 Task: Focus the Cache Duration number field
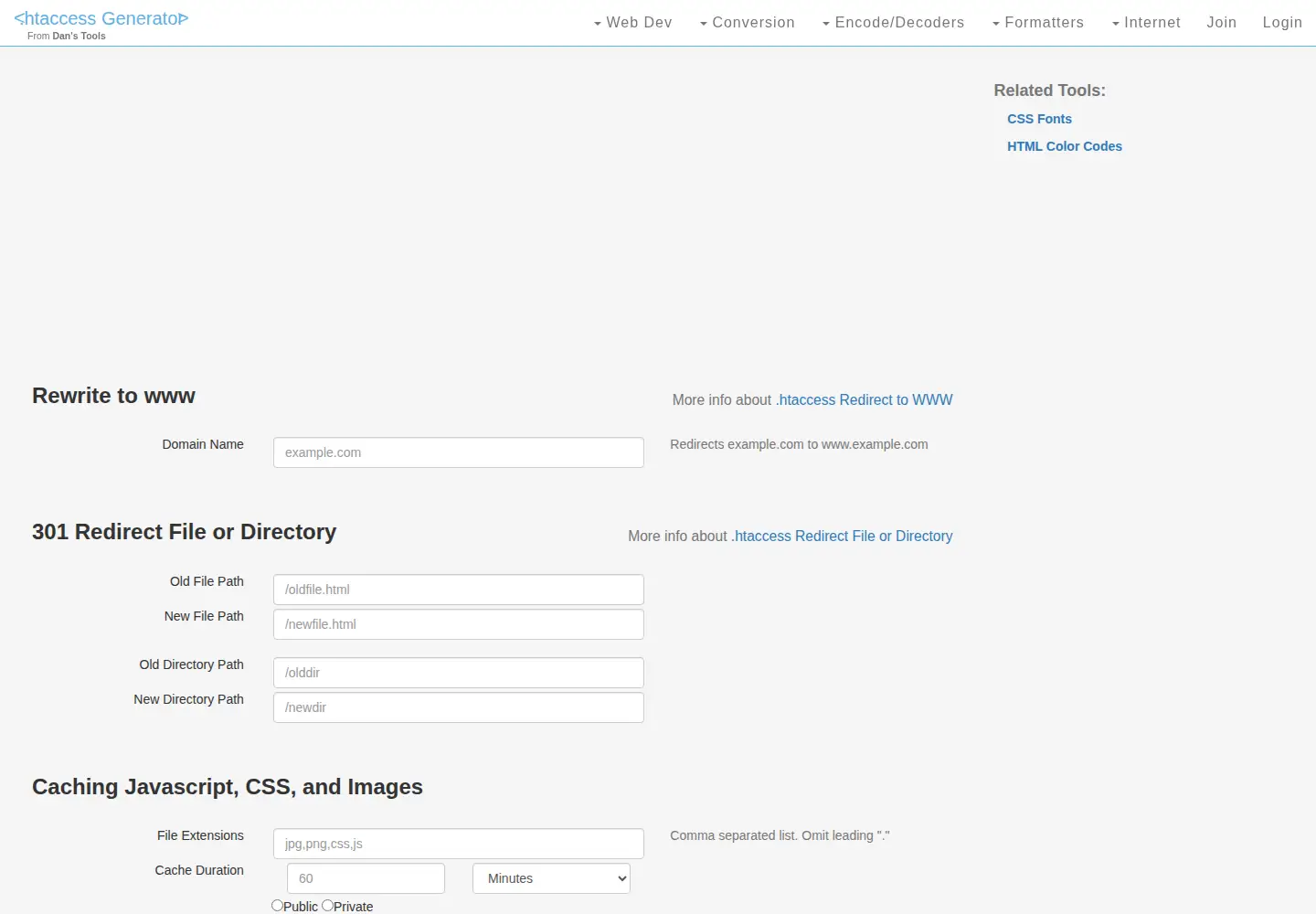click(366, 878)
